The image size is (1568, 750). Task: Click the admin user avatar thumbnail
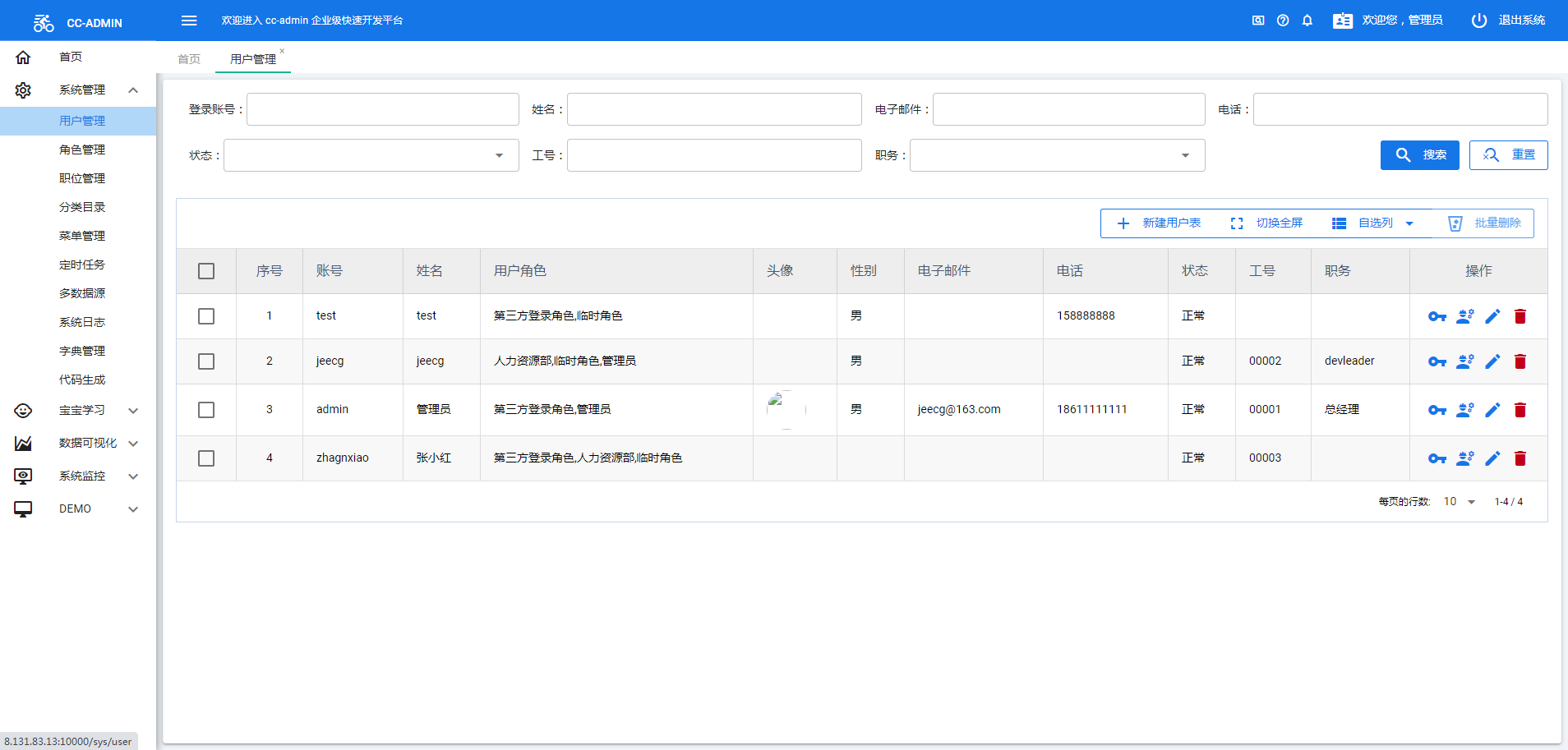coord(786,409)
